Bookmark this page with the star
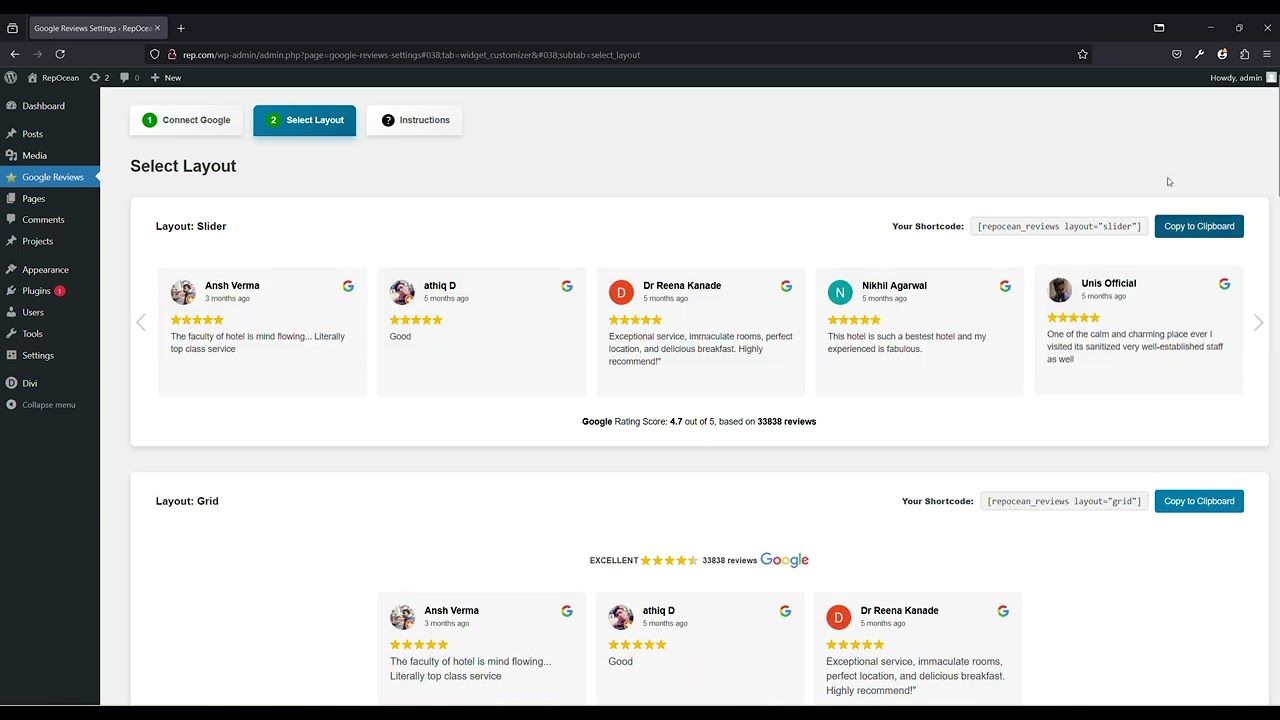This screenshot has height=720, width=1280. coord(1082,54)
